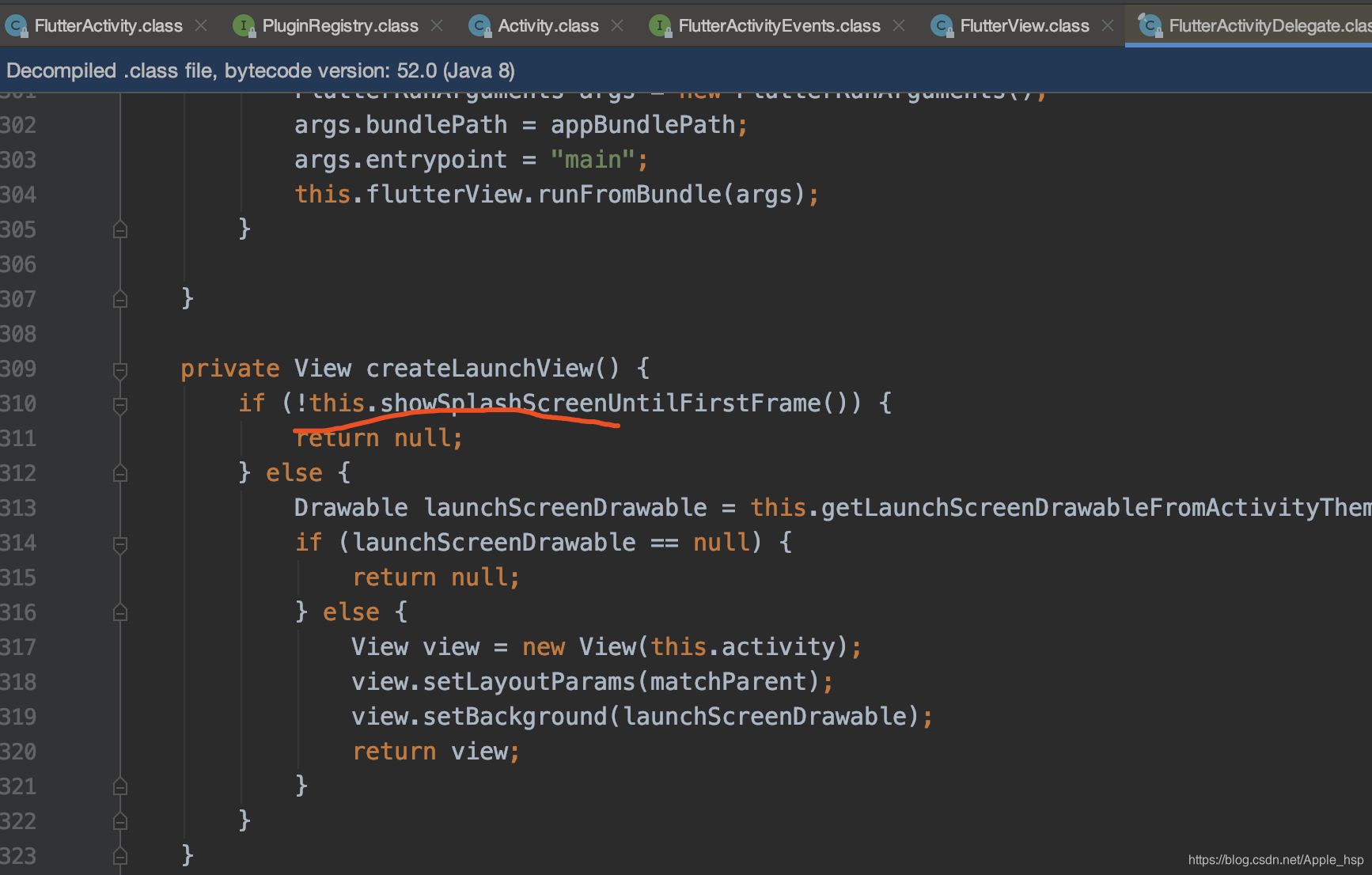The image size is (1372, 875).
Task: Switch to Activity.class tab
Action: [548, 26]
